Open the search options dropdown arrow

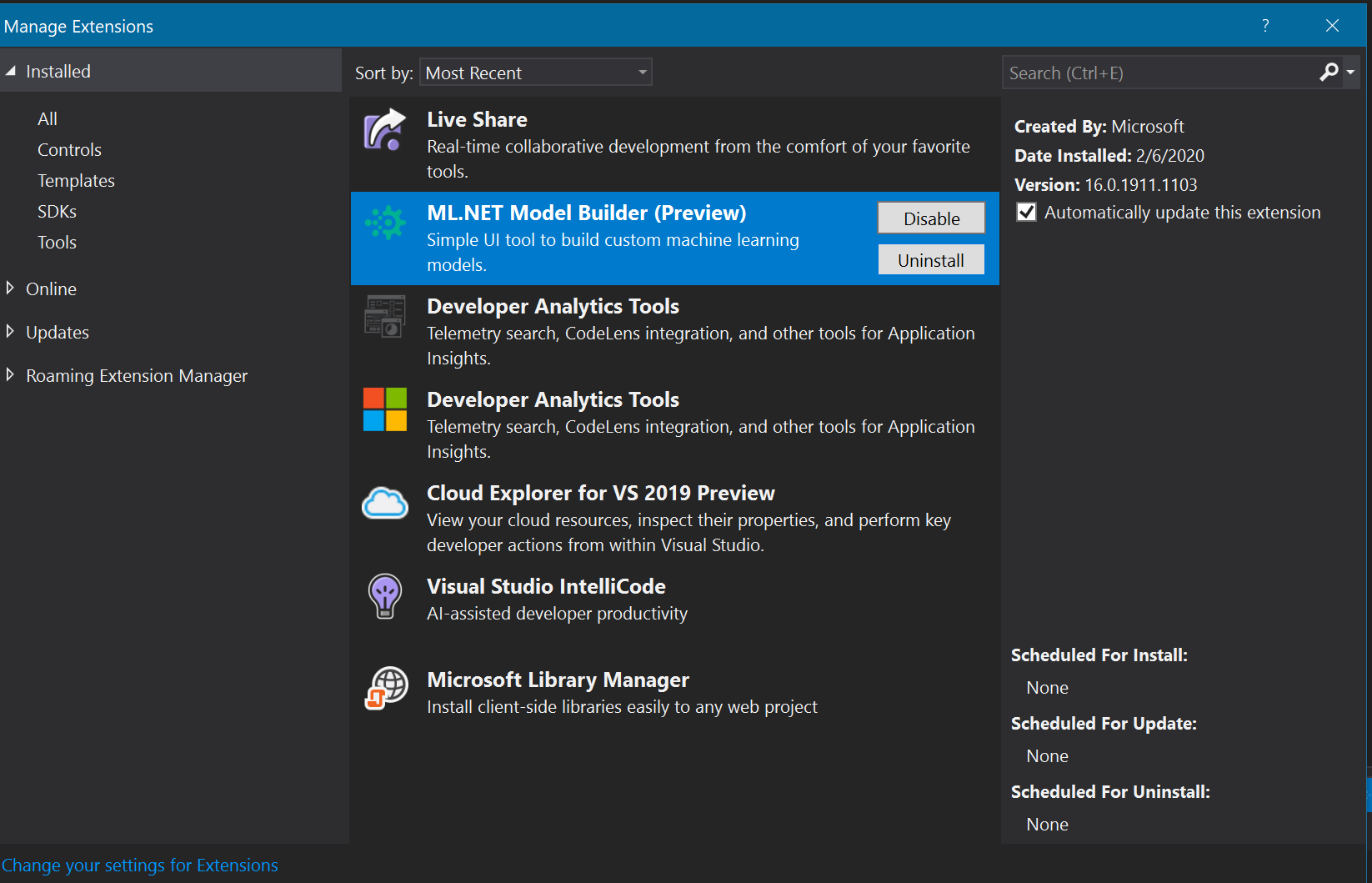[1350, 73]
